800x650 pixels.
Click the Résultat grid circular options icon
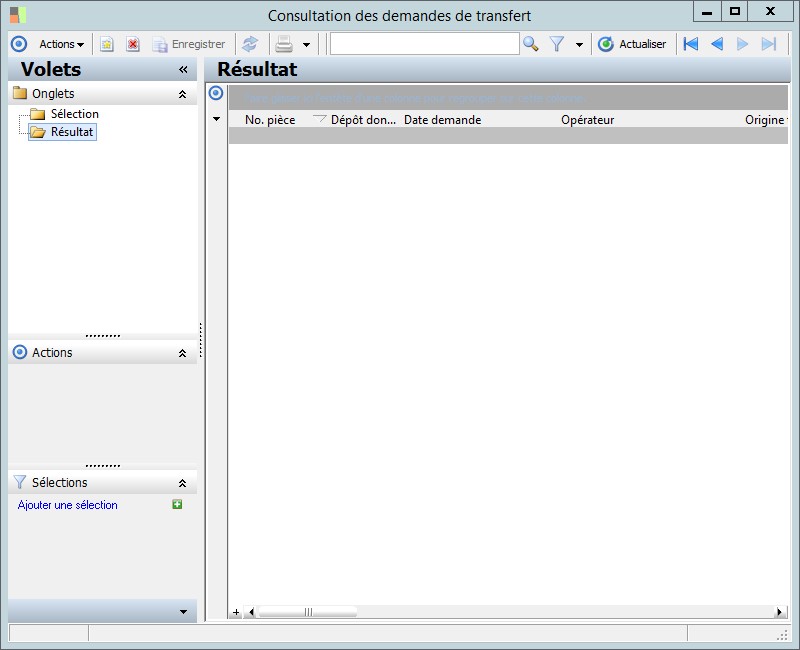pyautogui.click(x=216, y=93)
